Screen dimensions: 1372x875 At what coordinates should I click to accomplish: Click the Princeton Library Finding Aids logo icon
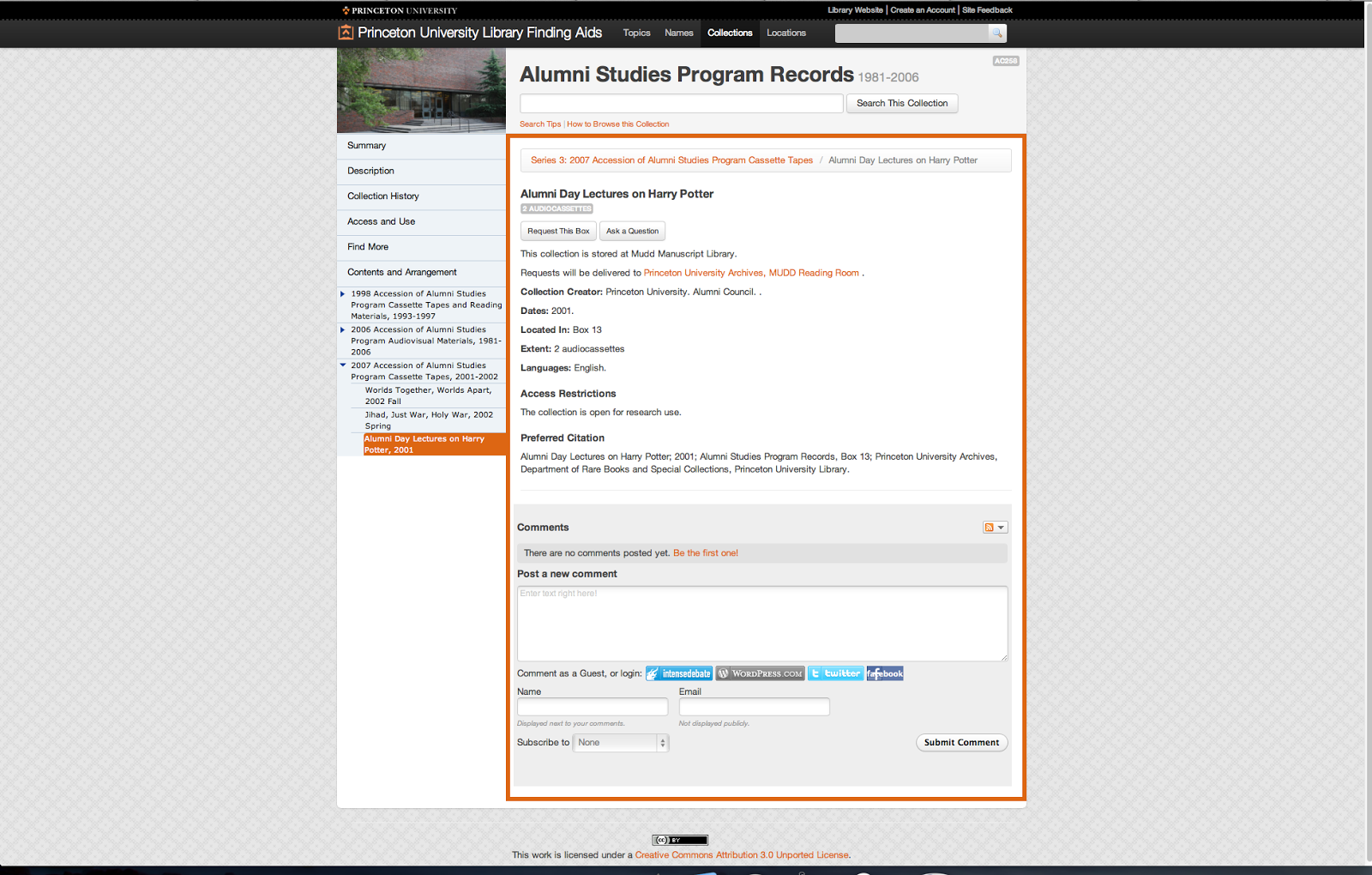[x=346, y=33]
